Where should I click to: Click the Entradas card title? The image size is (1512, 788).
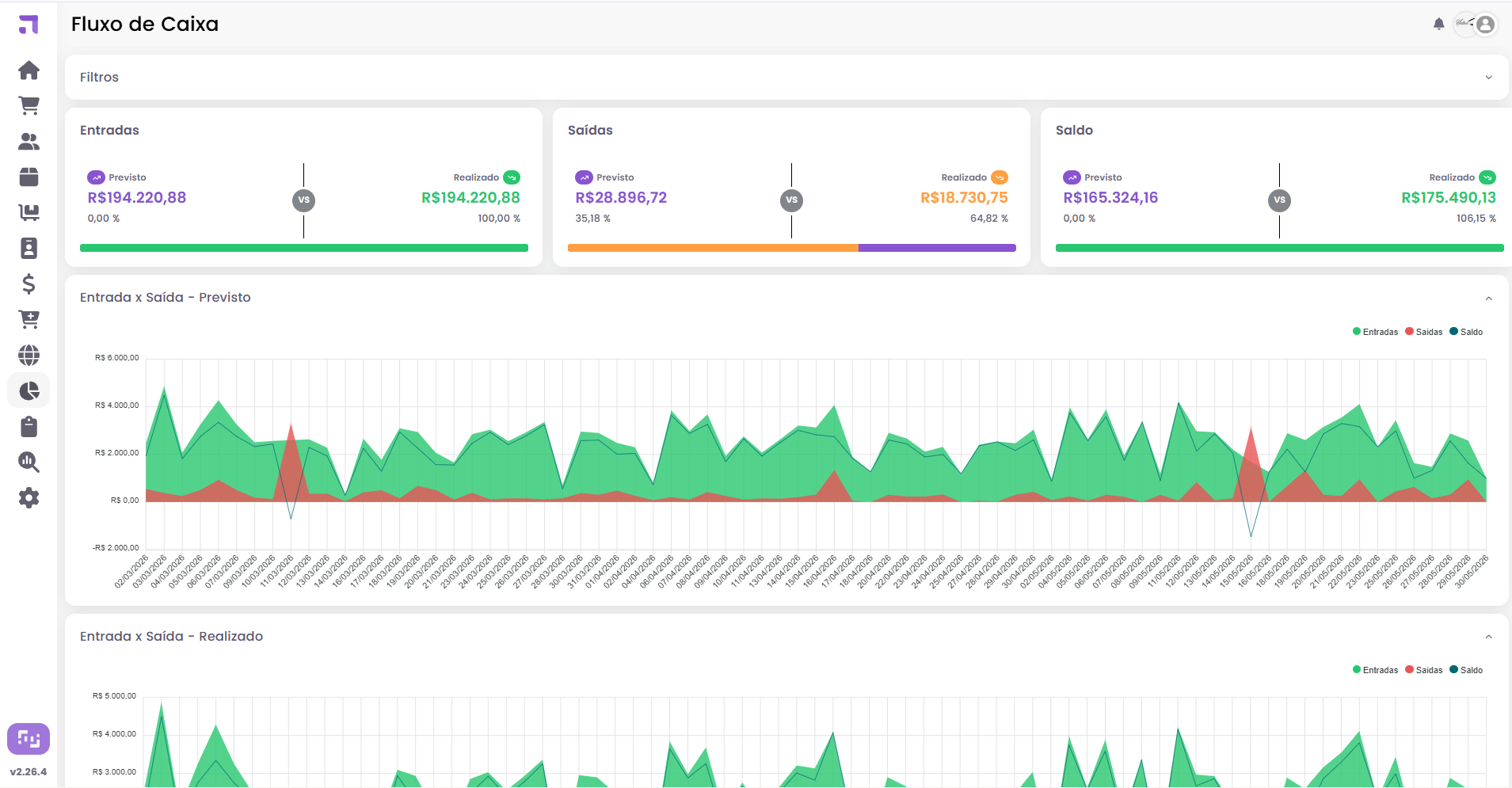[x=109, y=130]
